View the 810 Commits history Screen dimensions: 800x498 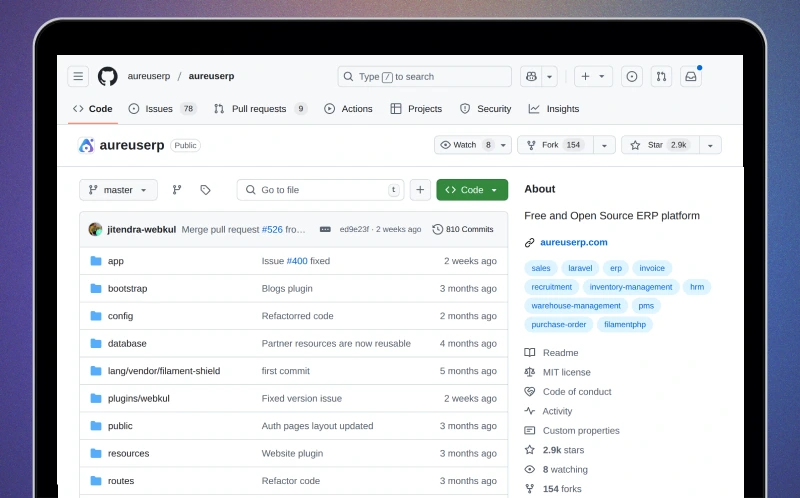click(463, 230)
